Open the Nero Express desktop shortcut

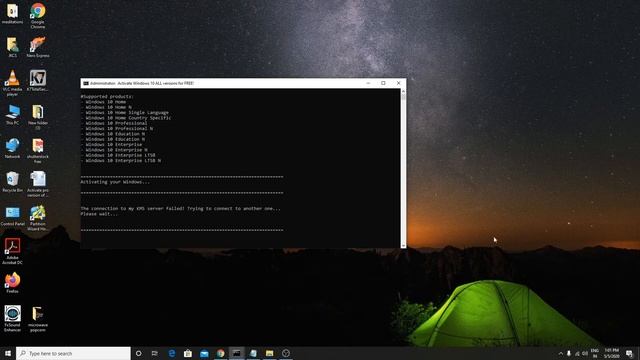pyautogui.click(x=38, y=47)
